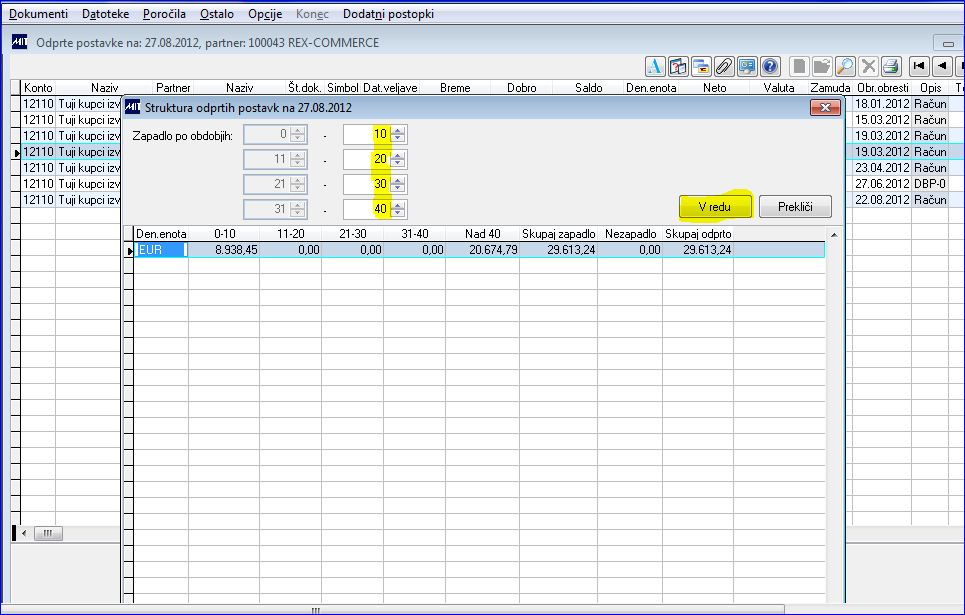The image size is (965, 615).
Task: Click the blue letter A font icon
Action: click(655, 66)
